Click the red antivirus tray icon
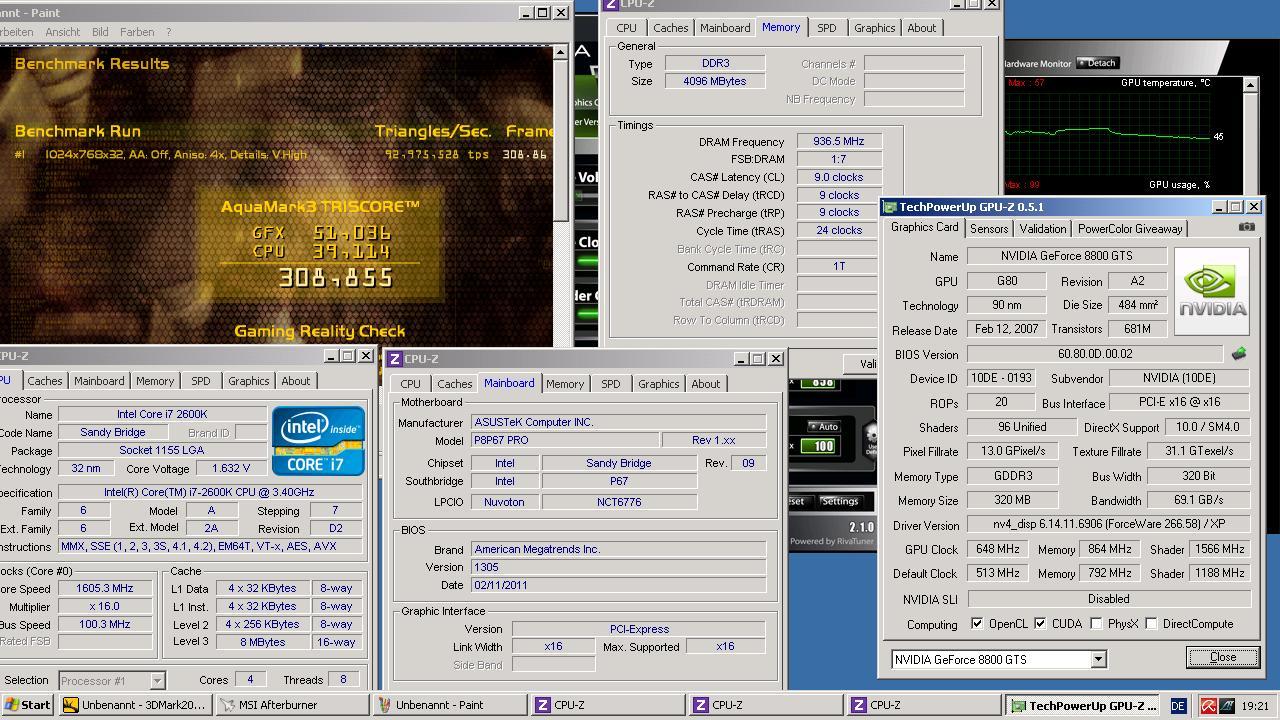The image size is (1280, 720). 1208,706
